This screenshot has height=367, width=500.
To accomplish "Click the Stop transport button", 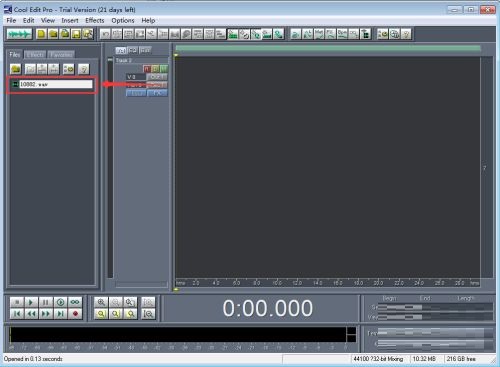I will pos(17,302).
